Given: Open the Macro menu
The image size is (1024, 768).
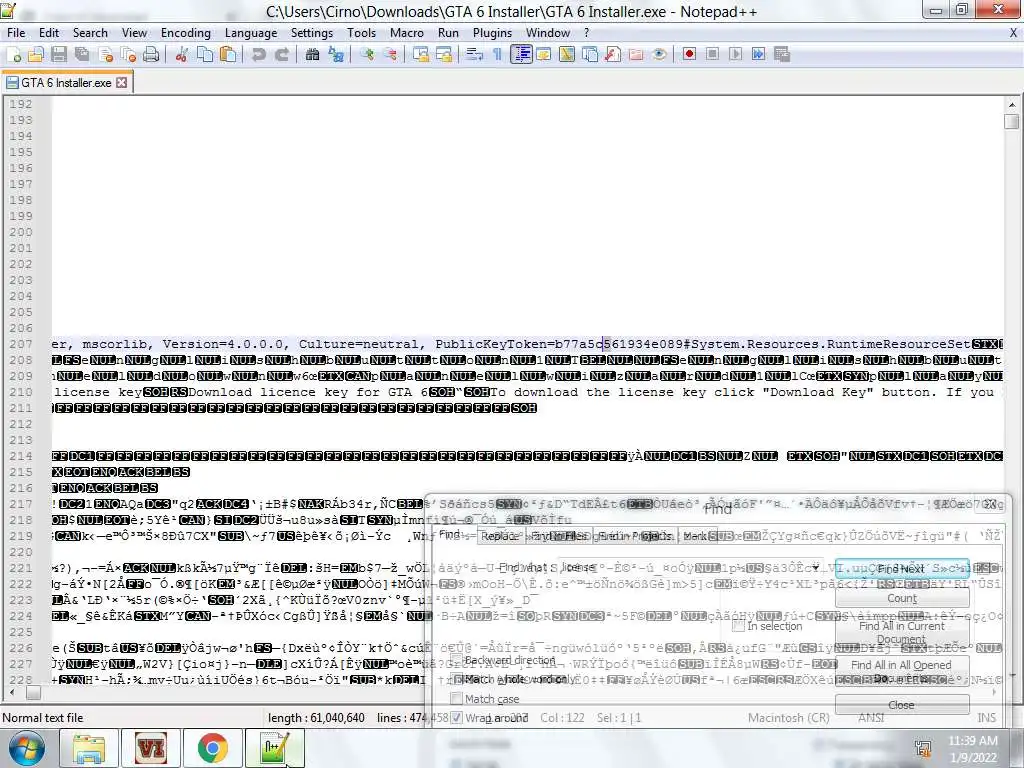Looking at the screenshot, I should 406,33.
